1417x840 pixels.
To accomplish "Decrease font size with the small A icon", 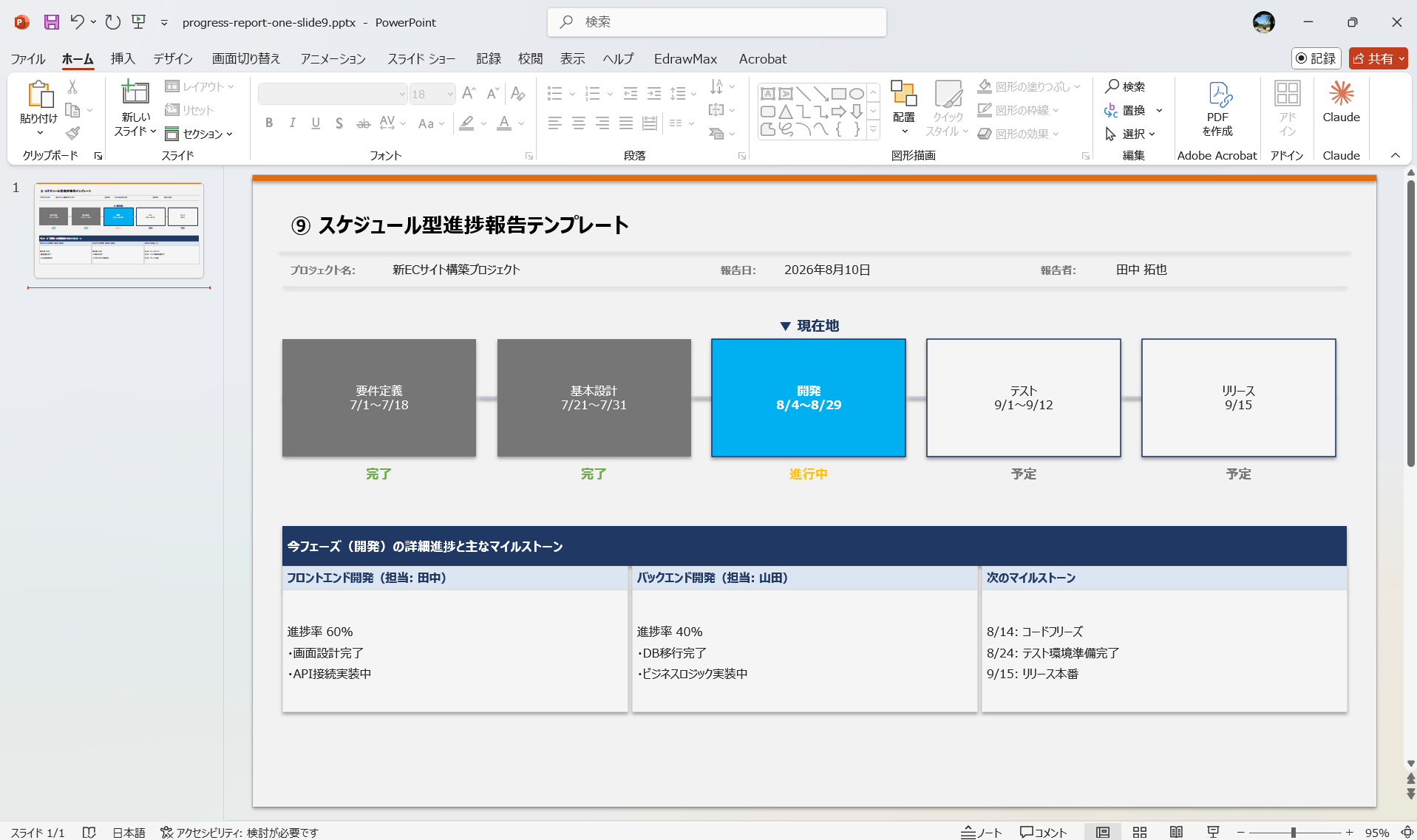I will [492, 94].
